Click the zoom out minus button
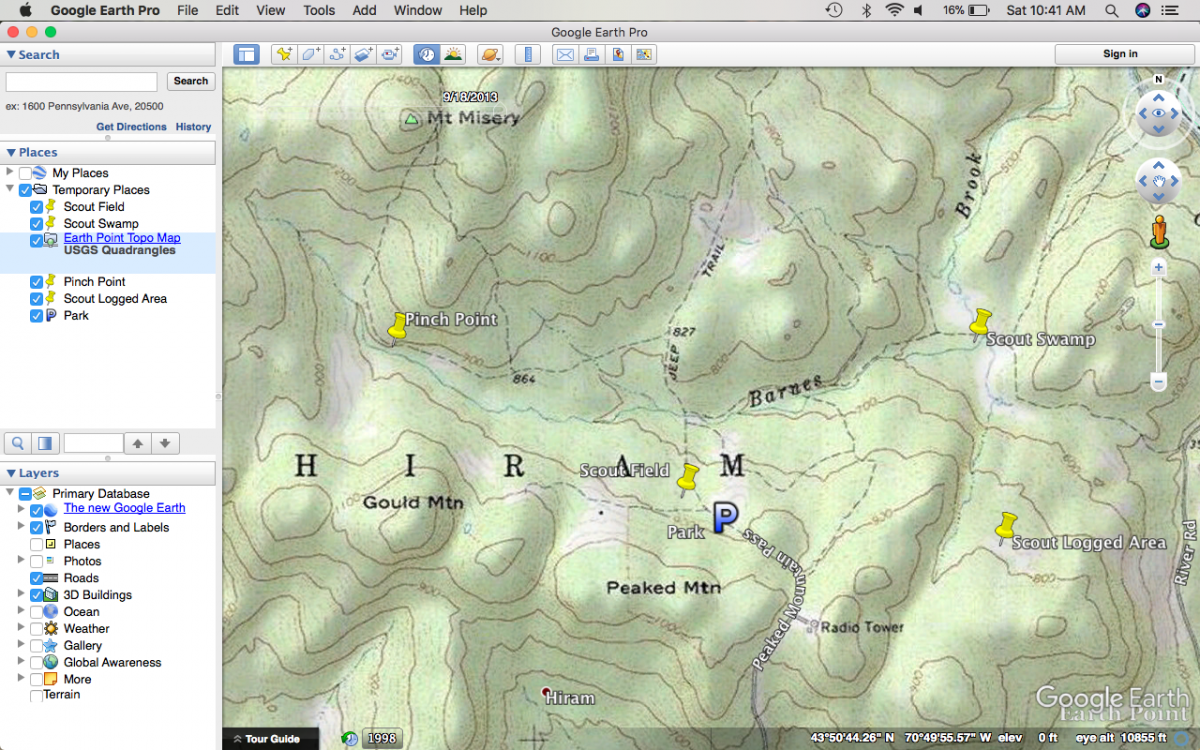 coord(1159,381)
